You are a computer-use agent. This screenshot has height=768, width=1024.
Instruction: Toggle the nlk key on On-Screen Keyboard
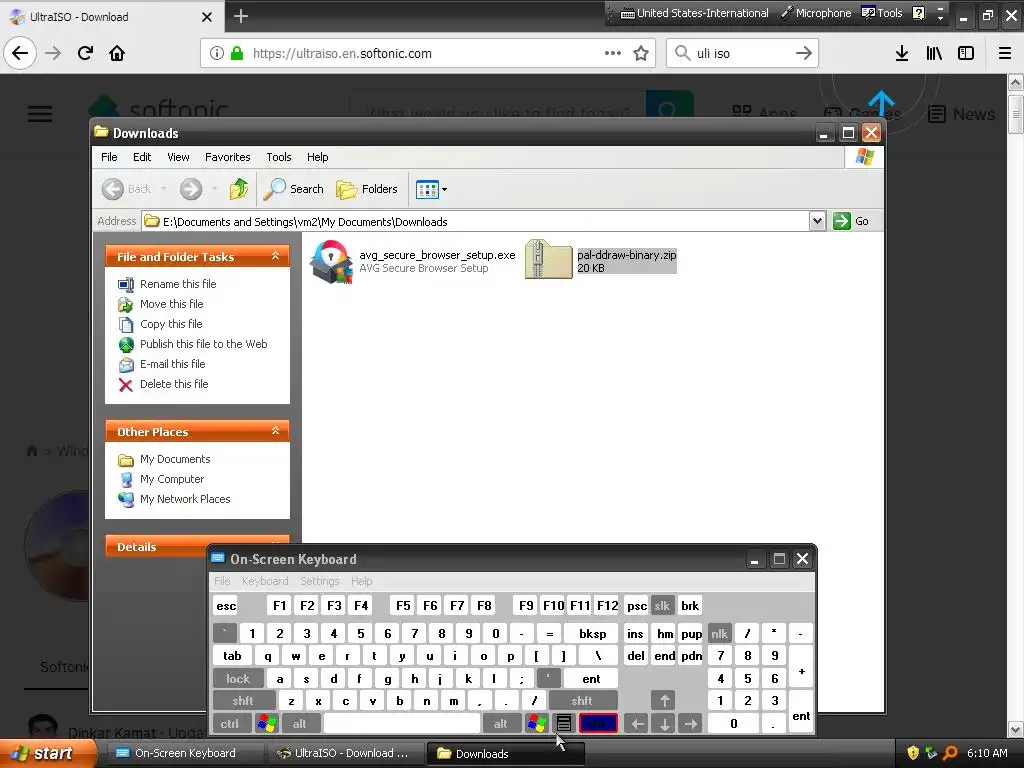tap(719, 633)
